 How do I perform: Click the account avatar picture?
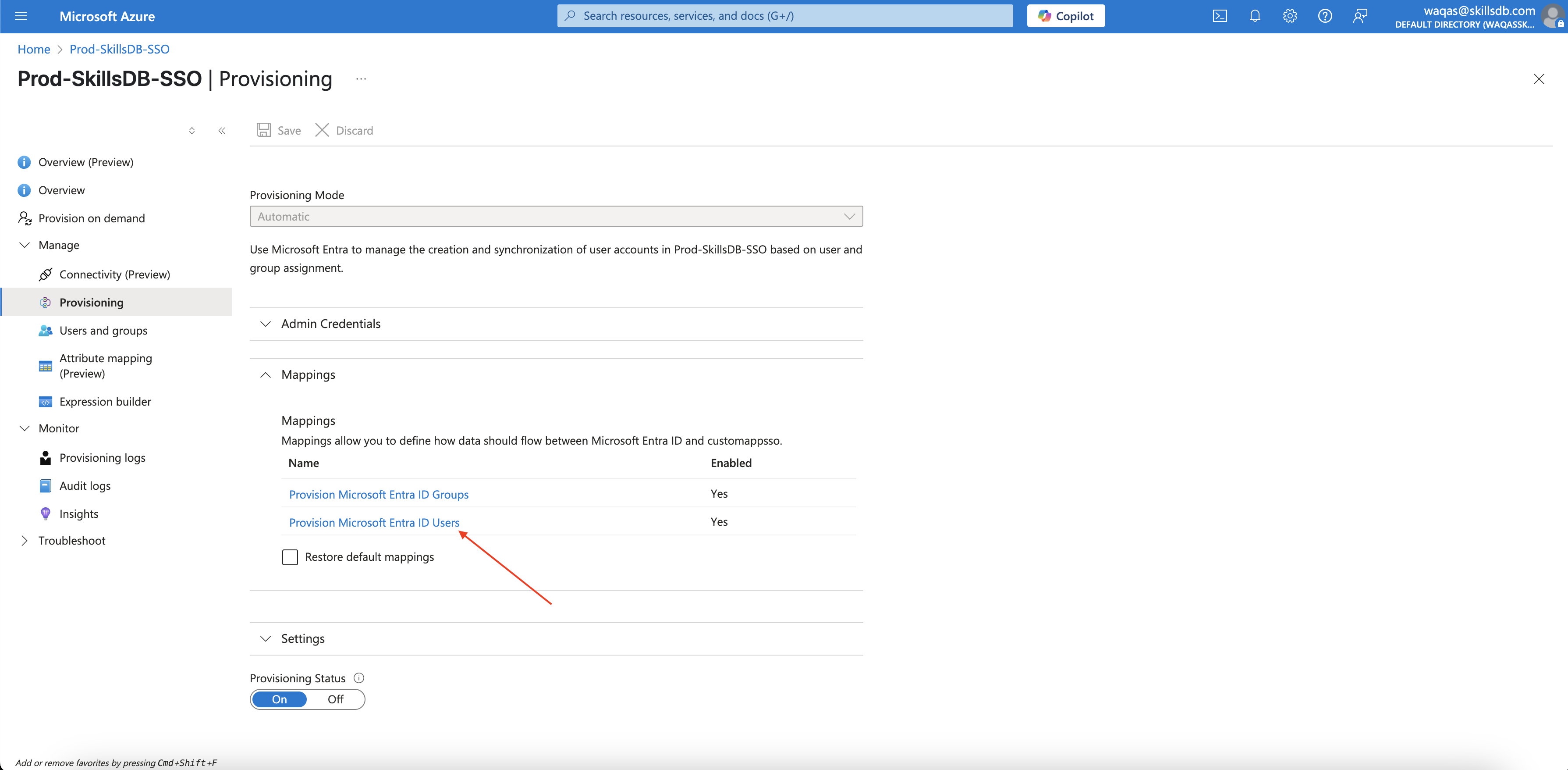point(1553,17)
